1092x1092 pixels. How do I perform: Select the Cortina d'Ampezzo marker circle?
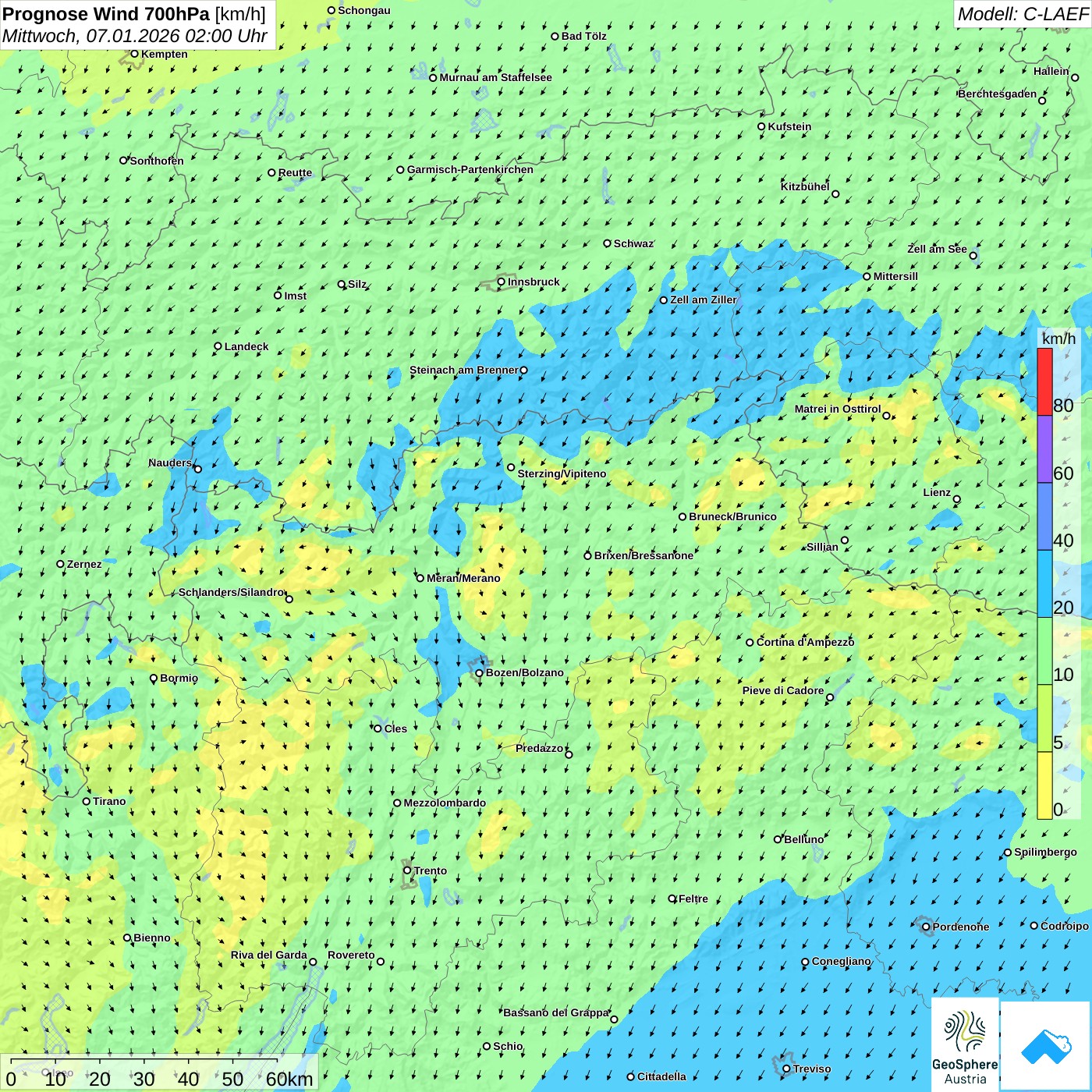click(x=750, y=643)
